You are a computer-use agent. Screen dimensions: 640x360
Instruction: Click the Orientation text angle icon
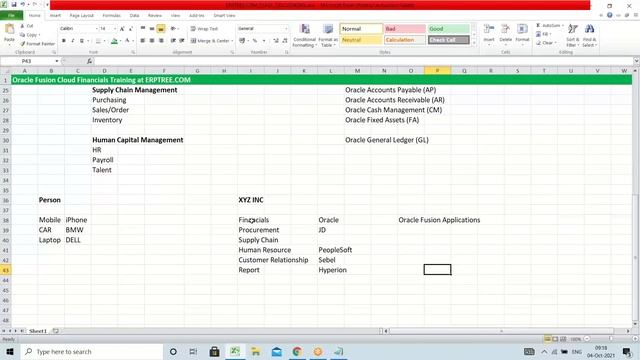pos(173,29)
